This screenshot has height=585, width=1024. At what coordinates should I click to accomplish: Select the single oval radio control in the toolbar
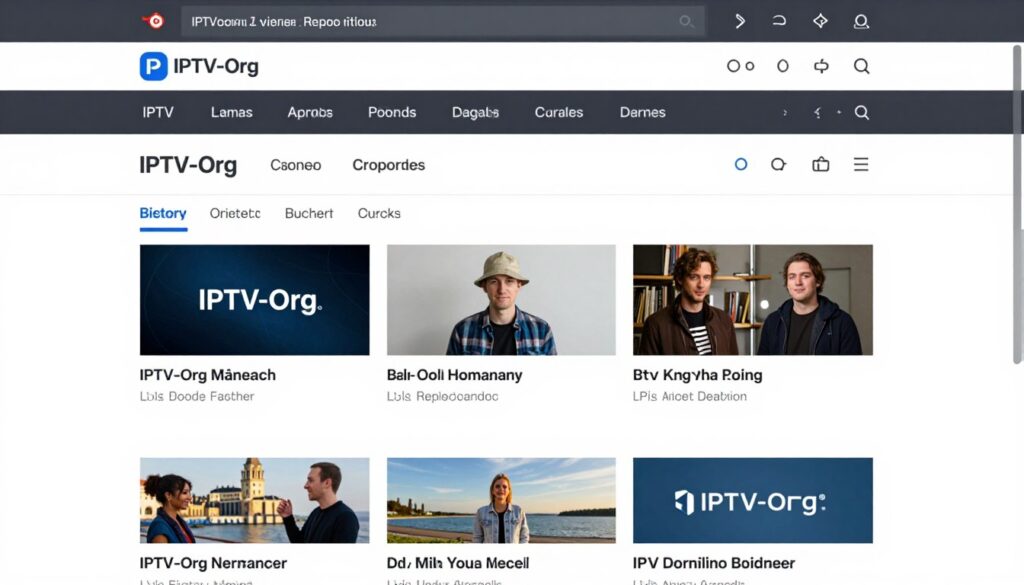click(x=782, y=66)
